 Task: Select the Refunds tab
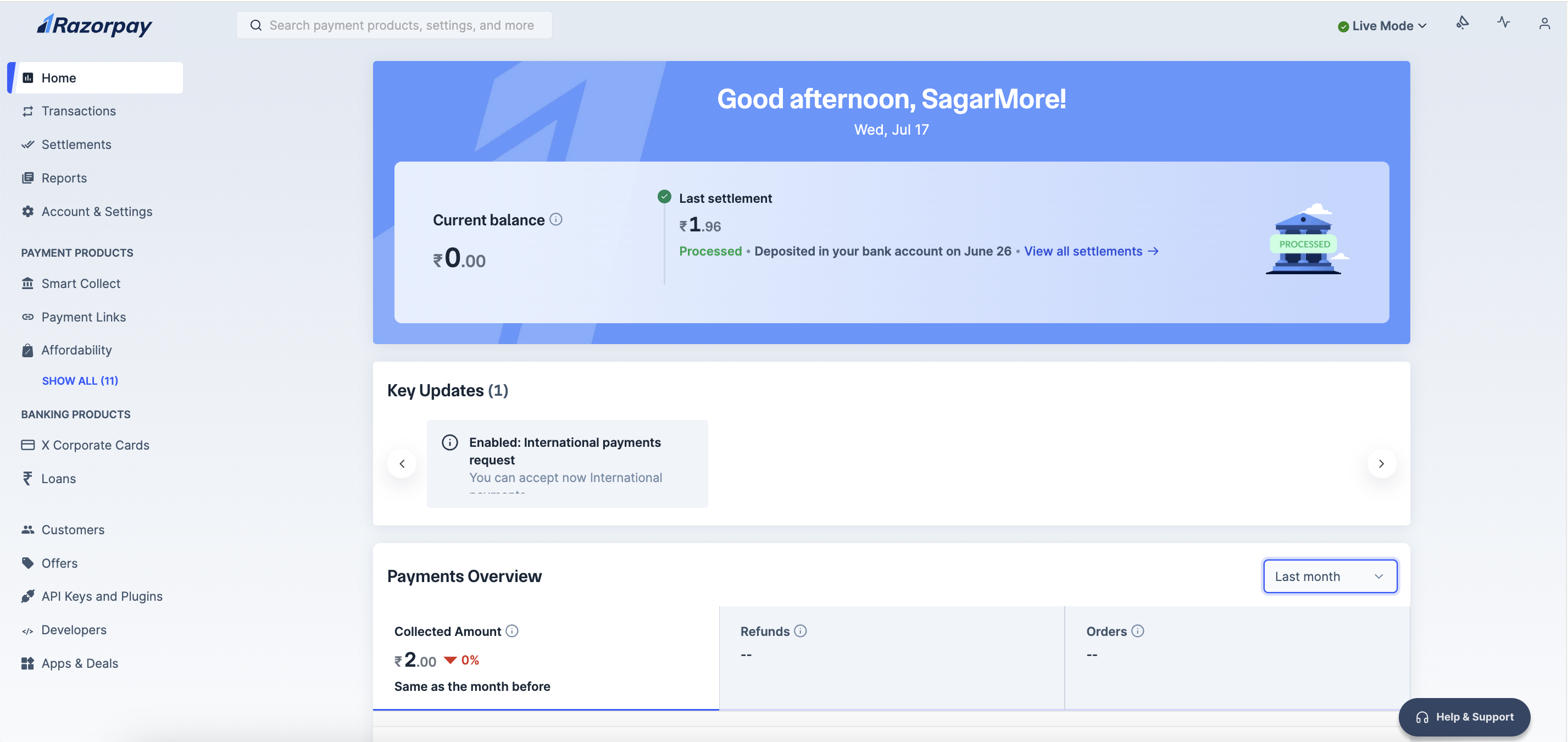click(892, 658)
